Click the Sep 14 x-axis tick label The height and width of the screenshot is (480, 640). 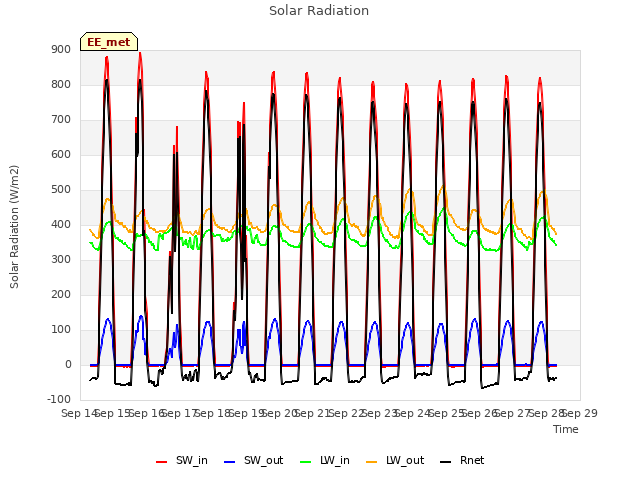[79, 413]
